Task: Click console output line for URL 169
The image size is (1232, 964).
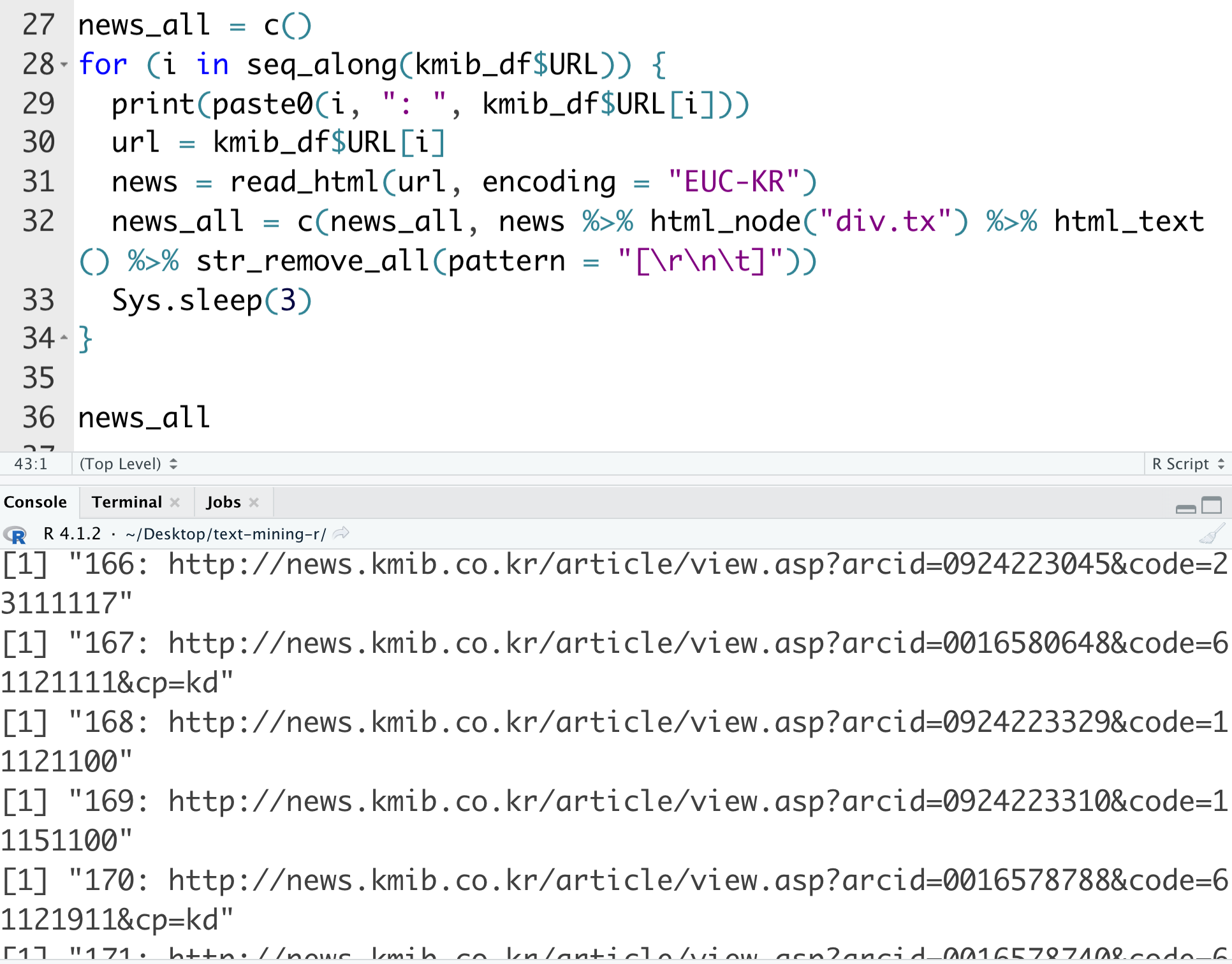Action: (x=615, y=821)
